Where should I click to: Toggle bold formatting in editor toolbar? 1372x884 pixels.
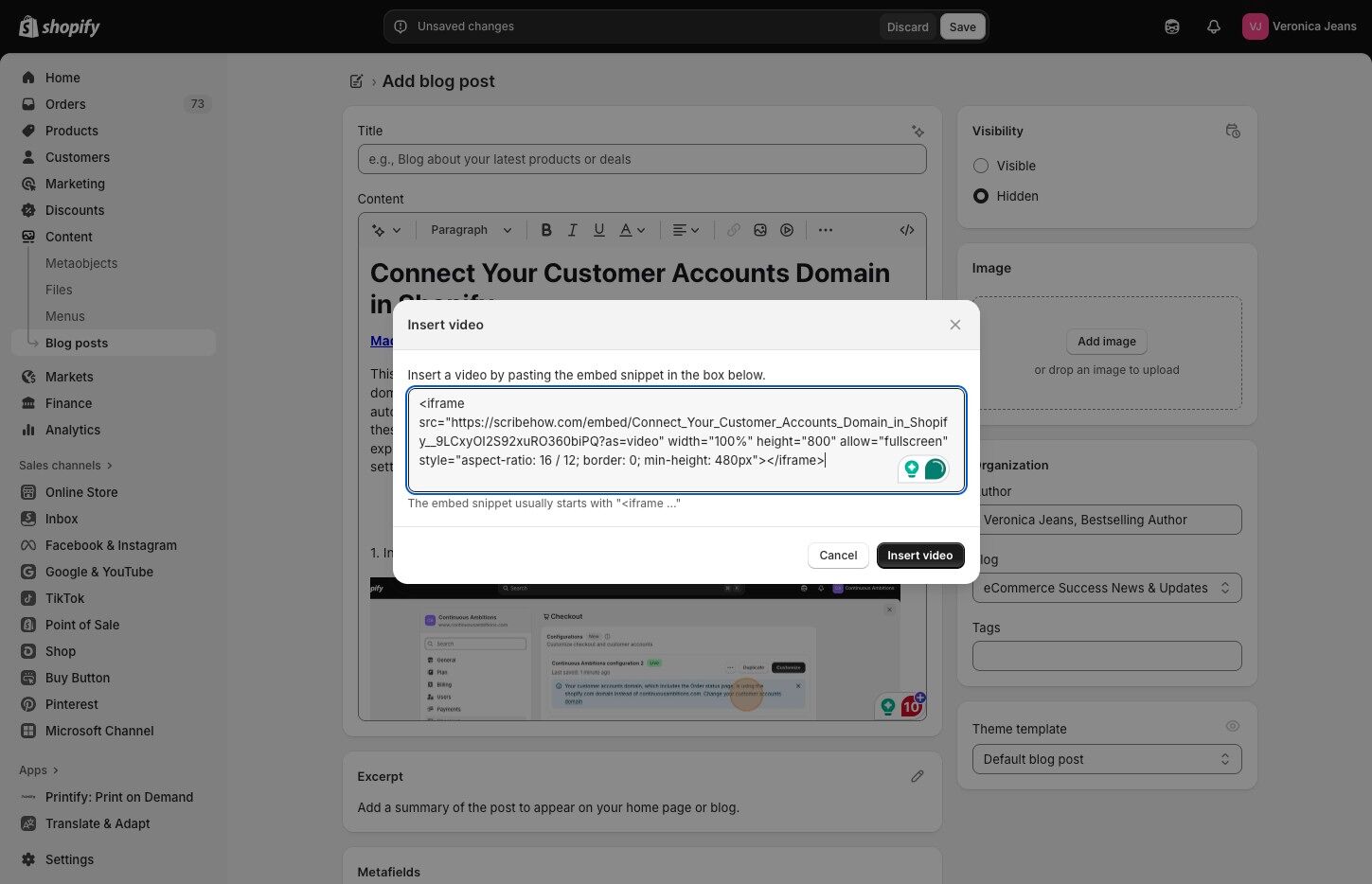pos(546,230)
